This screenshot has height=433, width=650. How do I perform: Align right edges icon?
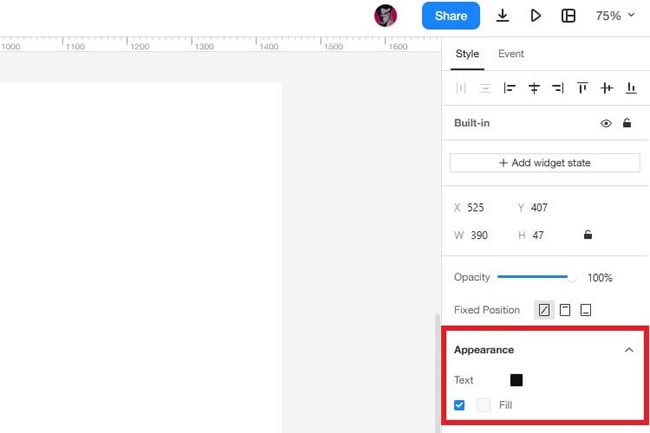(x=558, y=88)
